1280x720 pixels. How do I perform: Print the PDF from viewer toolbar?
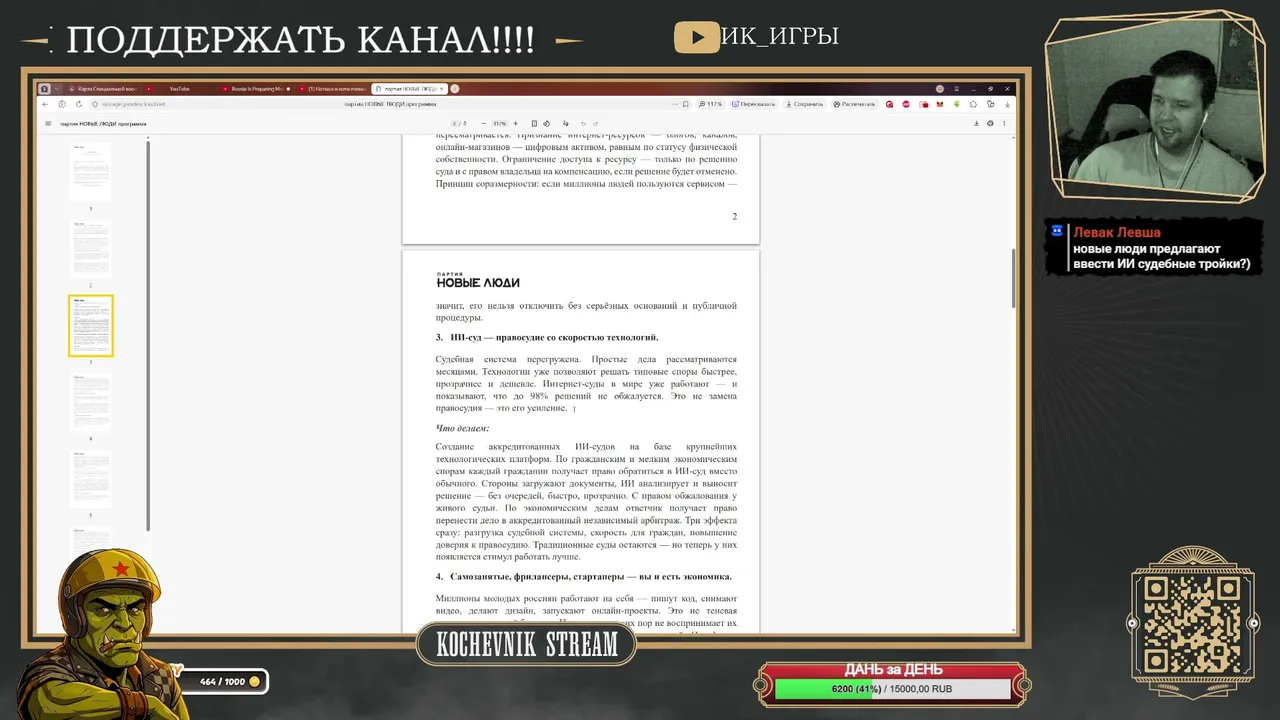point(990,124)
